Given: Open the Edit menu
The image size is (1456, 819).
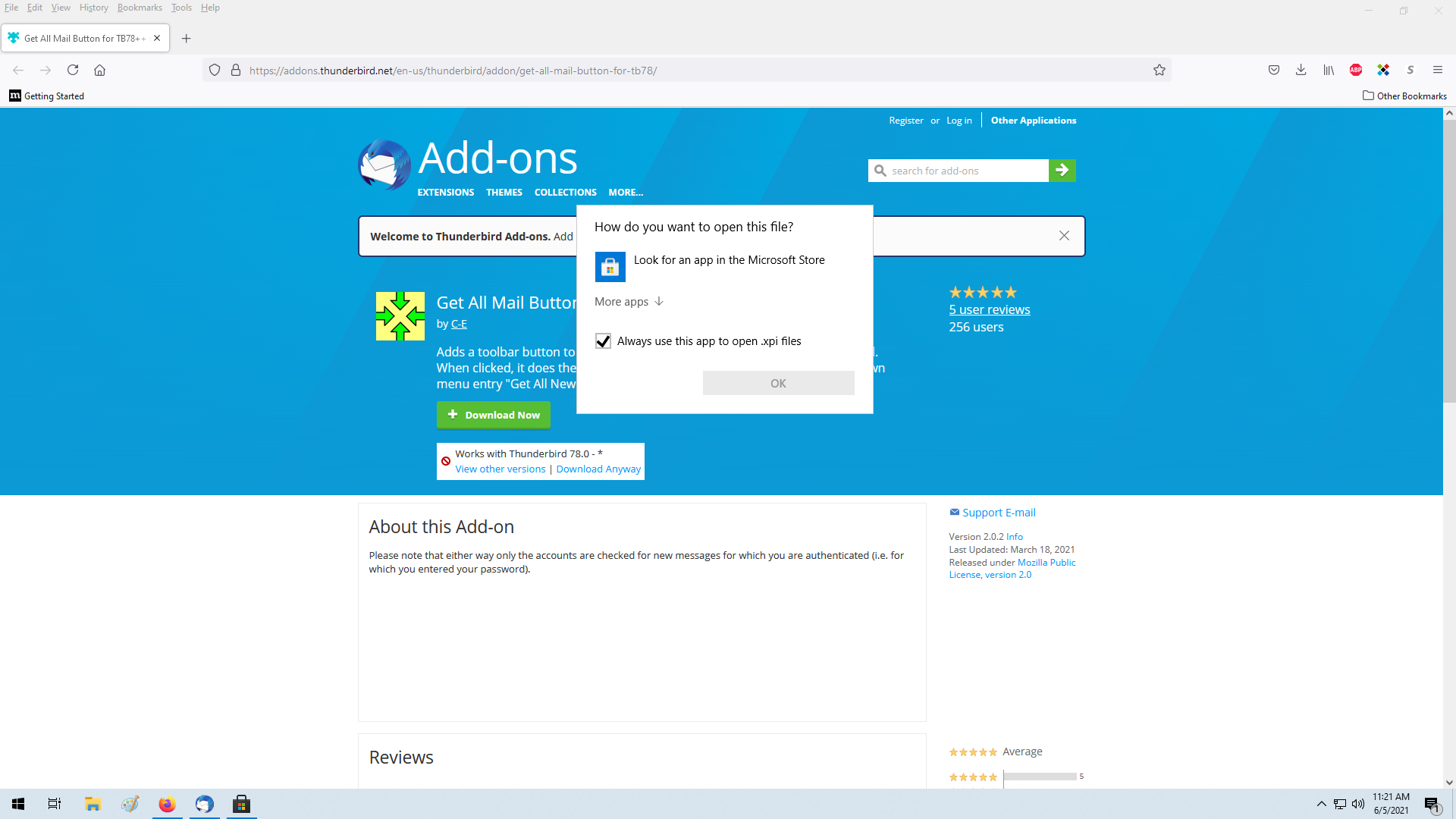Looking at the screenshot, I should coord(35,8).
